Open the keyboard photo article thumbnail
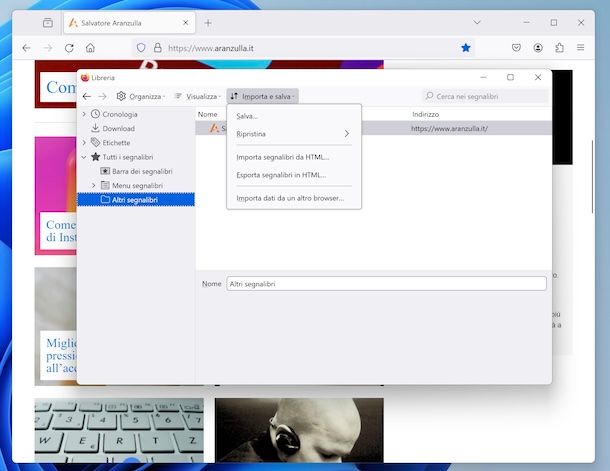 pyautogui.click(x=119, y=430)
